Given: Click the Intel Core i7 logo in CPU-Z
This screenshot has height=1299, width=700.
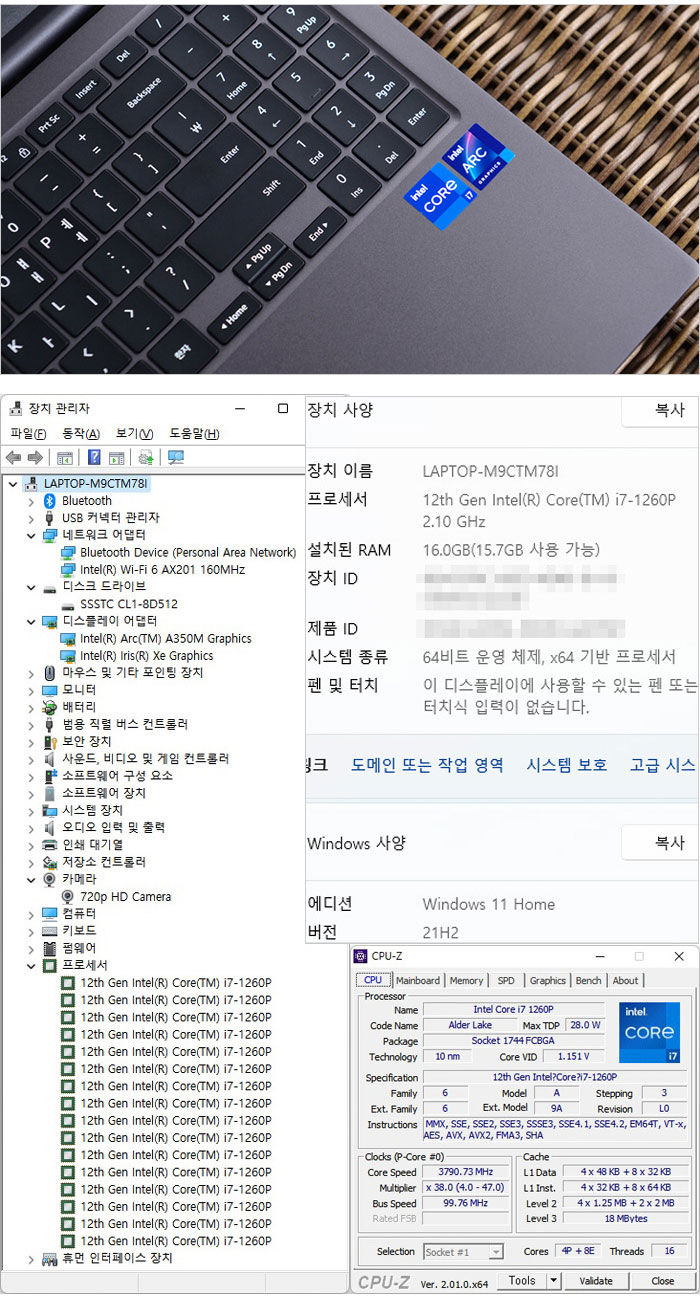Looking at the screenshot, I should [x=649, y=1032].
